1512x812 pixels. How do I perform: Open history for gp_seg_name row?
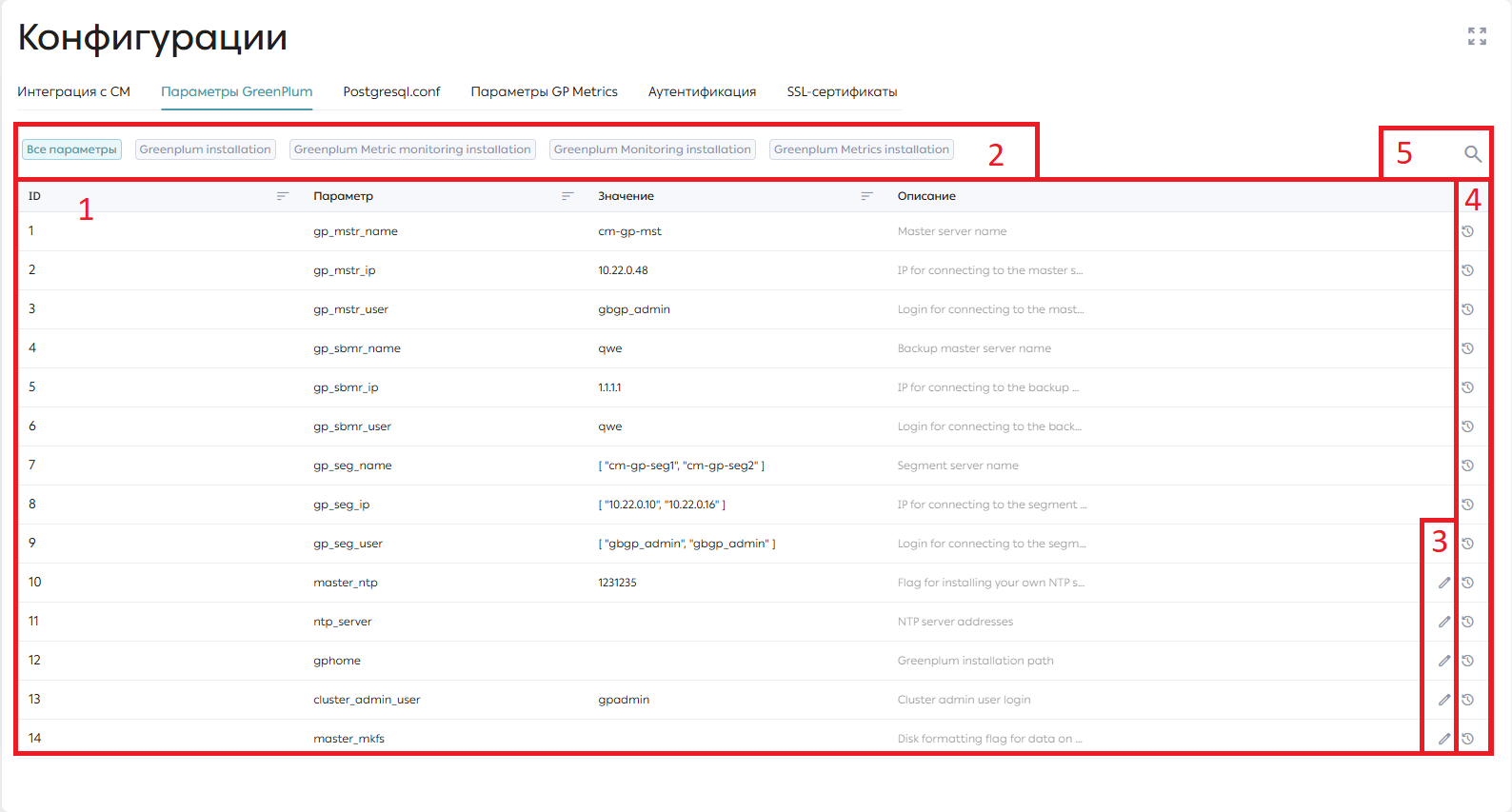pos(1468,465)
